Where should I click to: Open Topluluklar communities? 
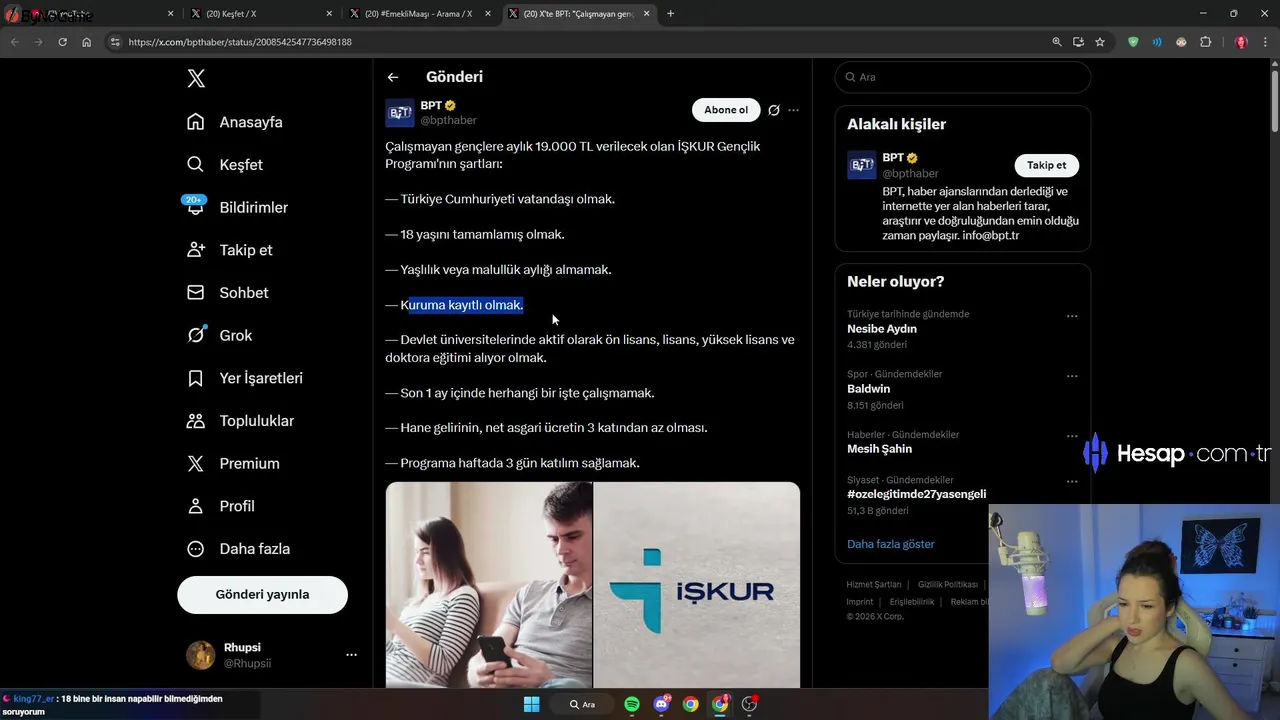point(240,421)
